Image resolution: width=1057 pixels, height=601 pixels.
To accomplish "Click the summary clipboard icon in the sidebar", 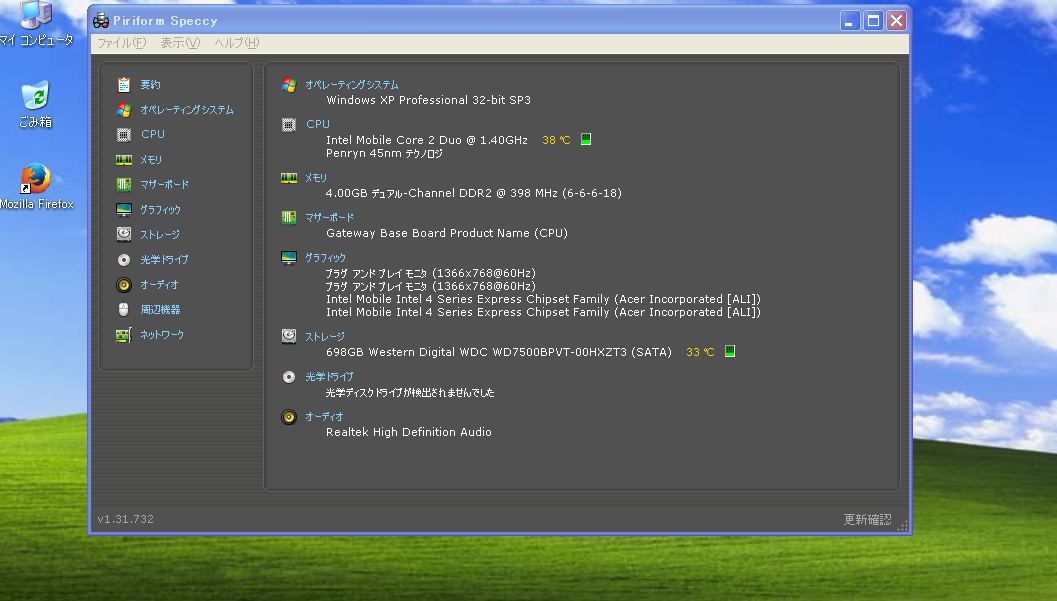I will (x=123, y=84).
